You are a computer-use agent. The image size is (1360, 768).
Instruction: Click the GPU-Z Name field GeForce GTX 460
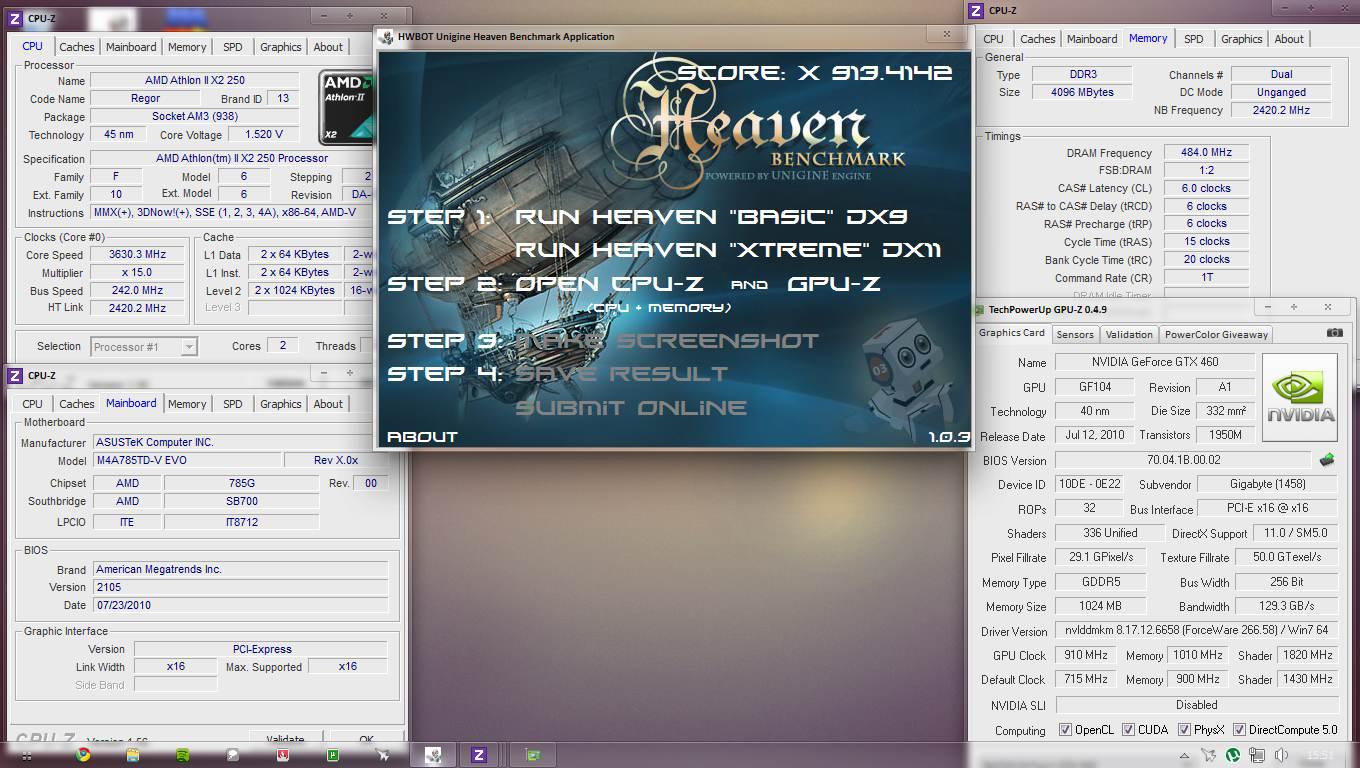(x=1153, y=362)
